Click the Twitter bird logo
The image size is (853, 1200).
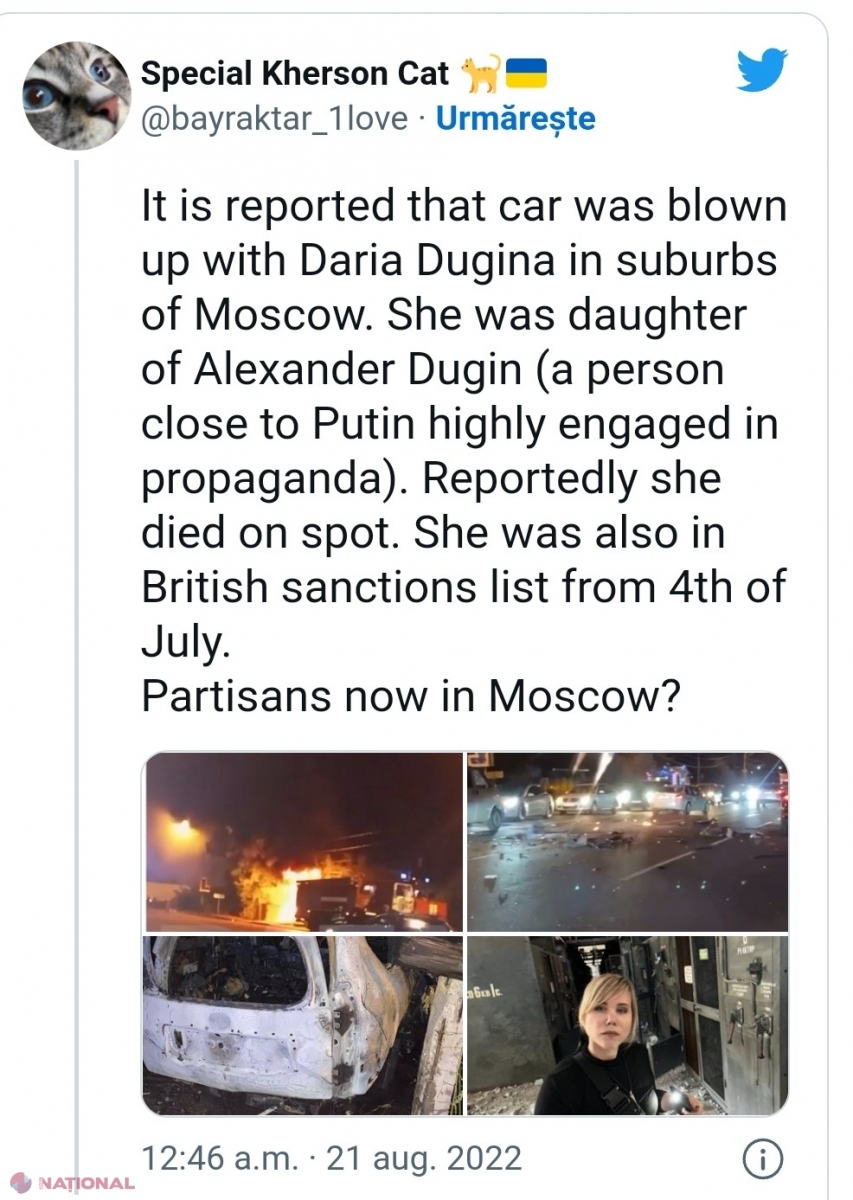tap(762, 71)
